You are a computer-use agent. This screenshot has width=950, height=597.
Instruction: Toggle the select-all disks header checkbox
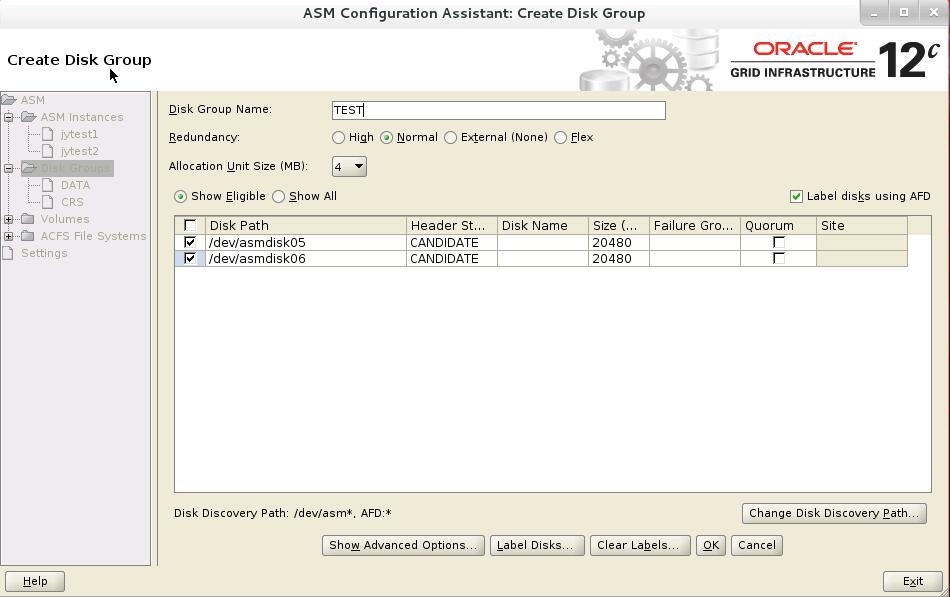[x=190, y=225]
